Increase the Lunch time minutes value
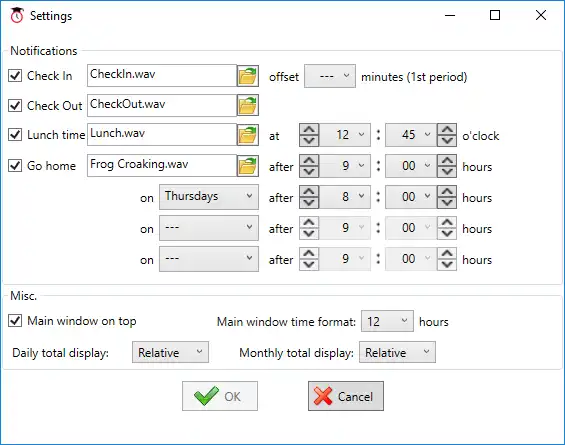 click(x=447, y=129)
